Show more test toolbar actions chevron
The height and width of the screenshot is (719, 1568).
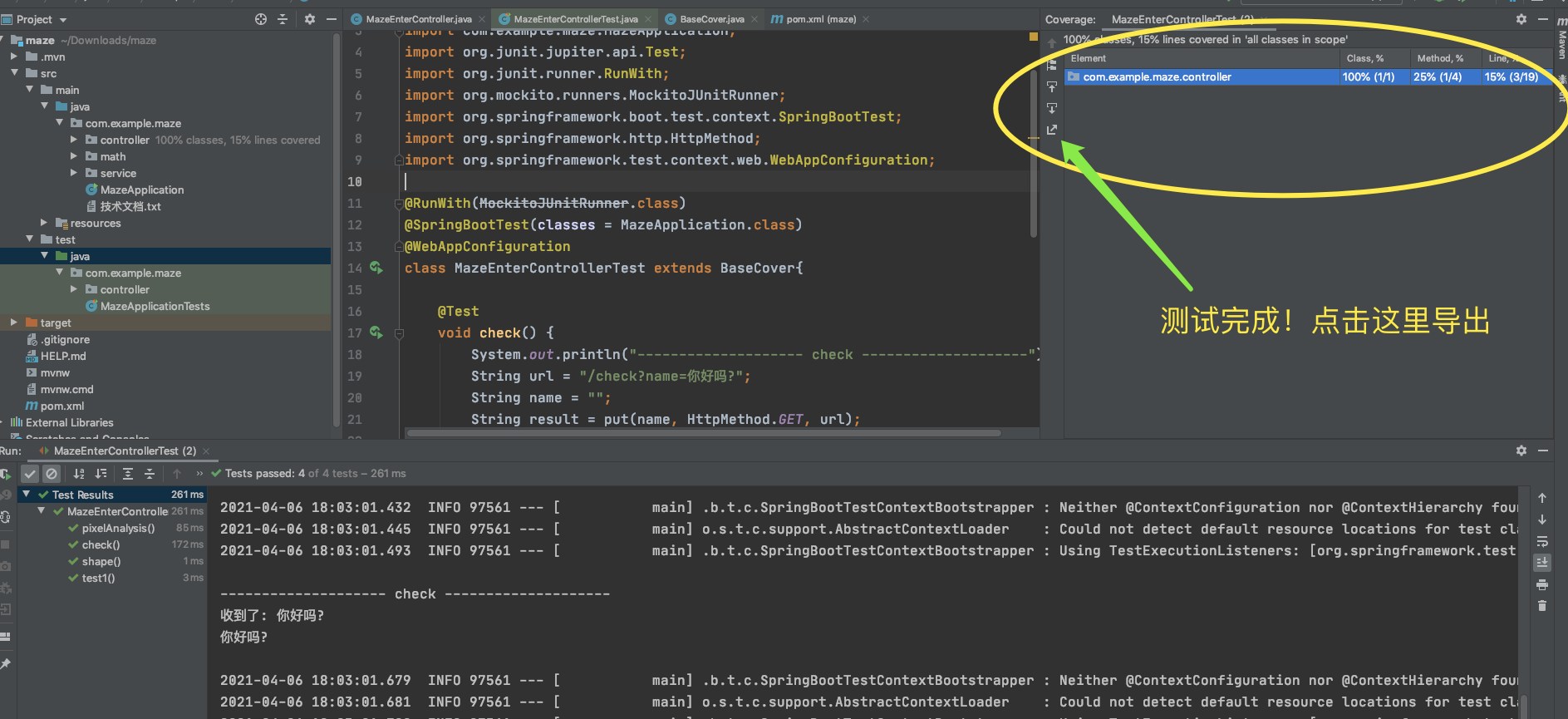click(199, 474)
